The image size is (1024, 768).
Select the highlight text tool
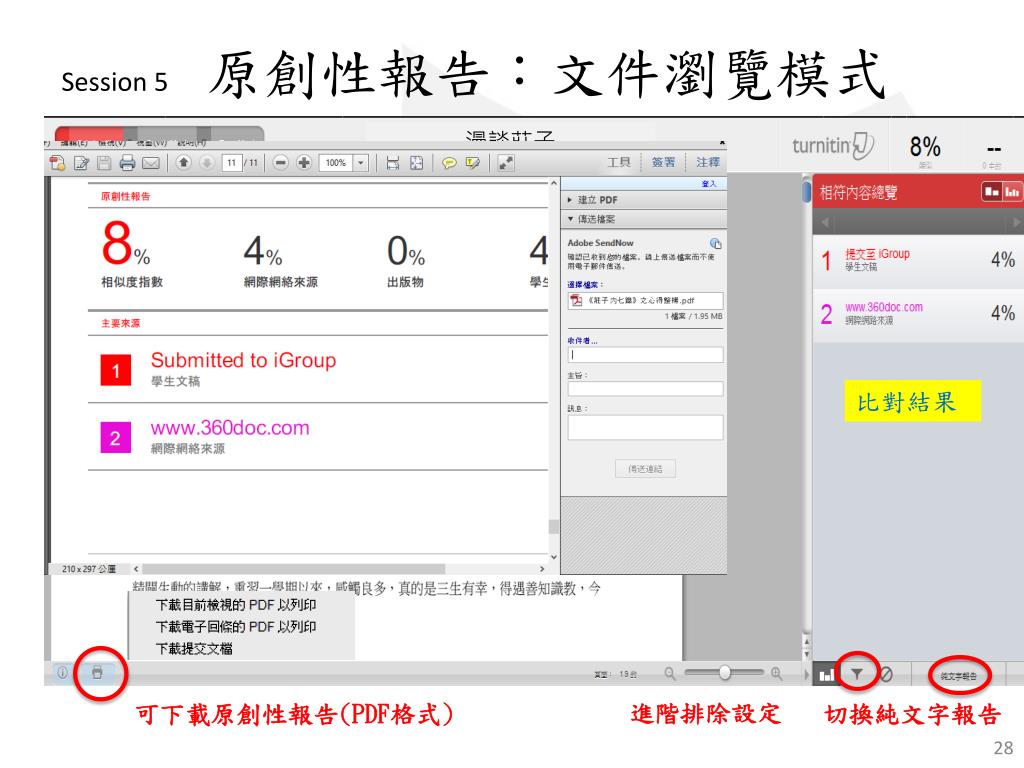[x=472, y=163]
